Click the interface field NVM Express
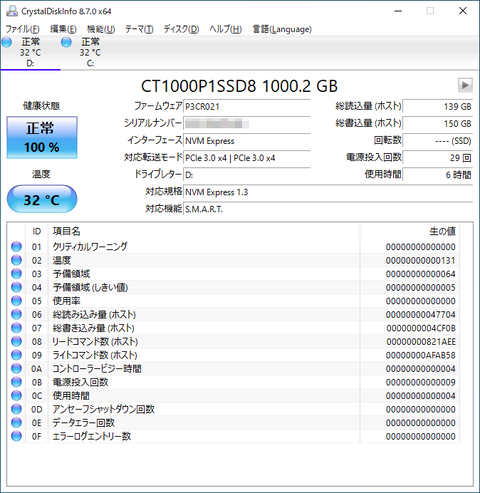This screenshot has height=493, width=480. [x=247, y=141]
